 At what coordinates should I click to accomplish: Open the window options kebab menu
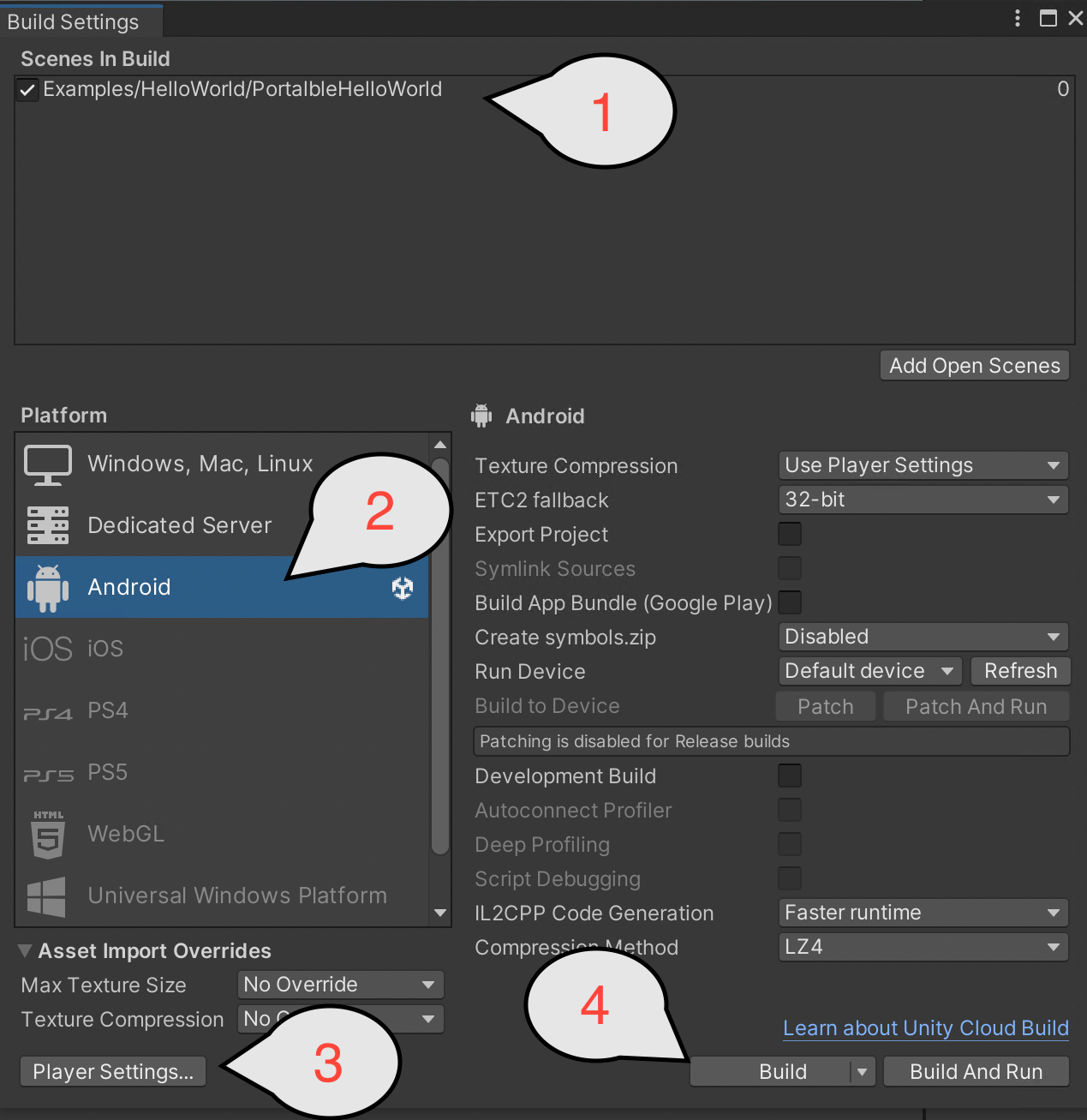[x=1018, y=18]
